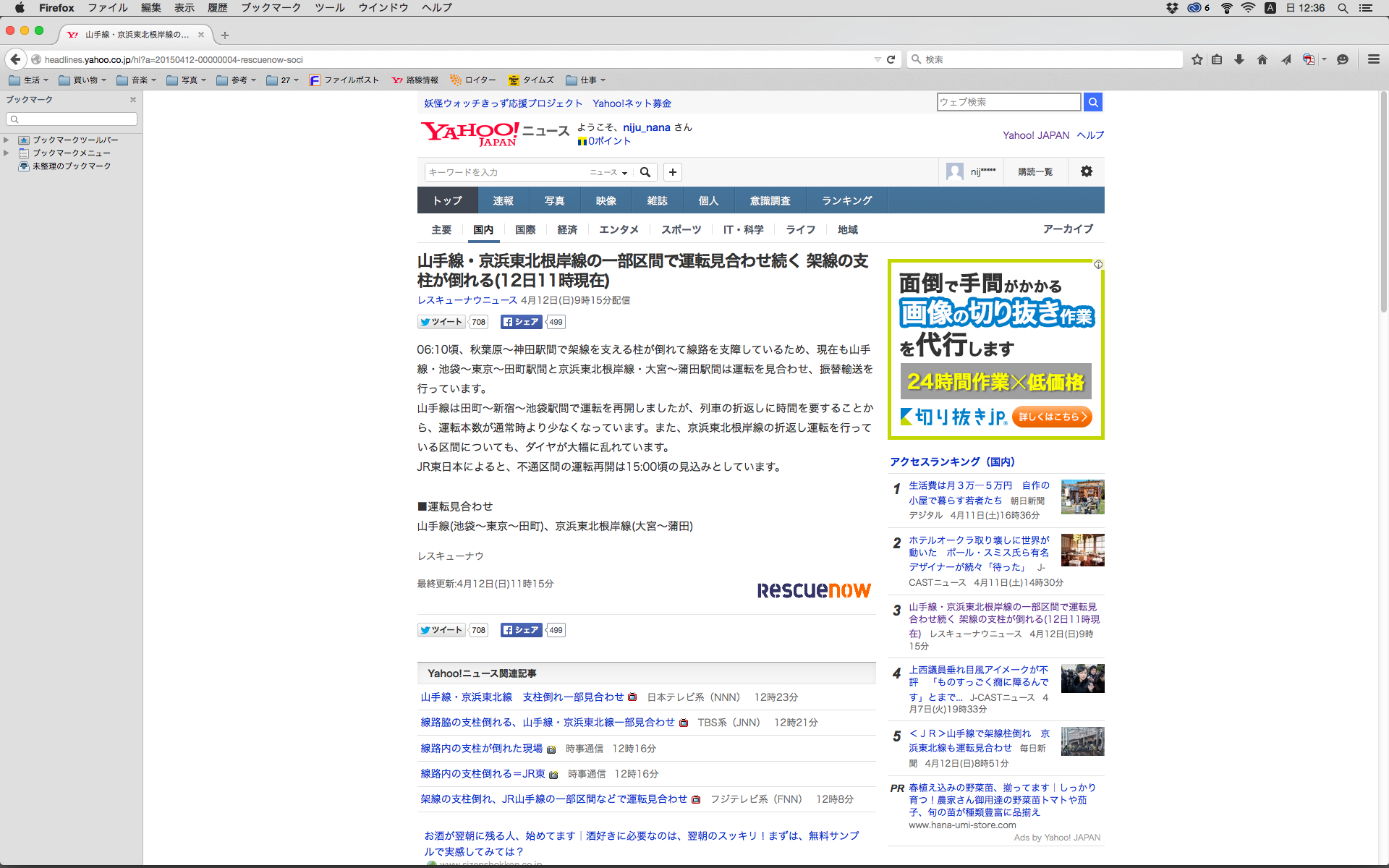This screenshot has height=868, width=1389.
Task: Open the downloads arrow icon
Action: [1239, 59]
